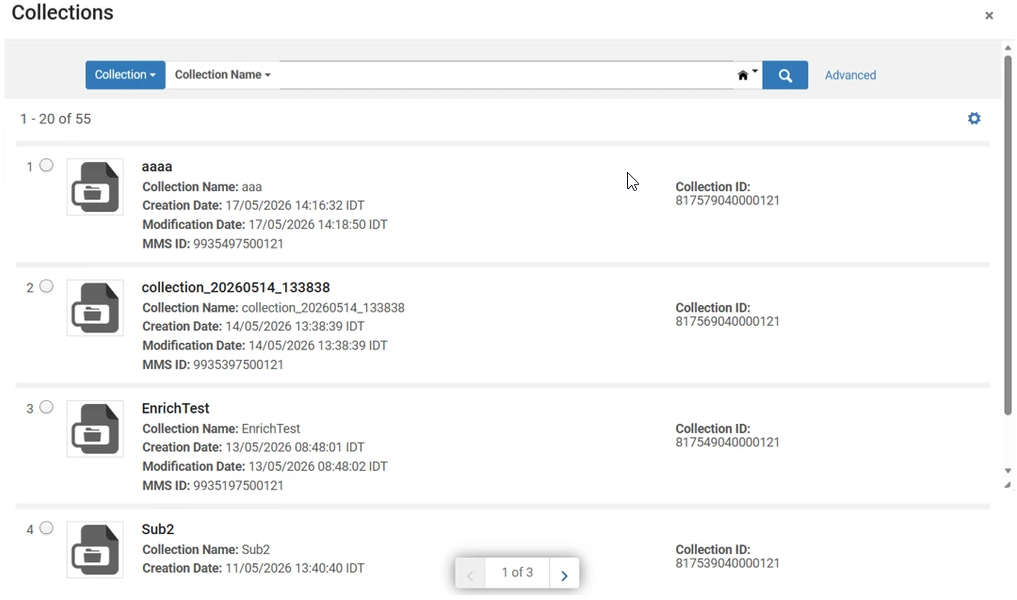Screen dimensions: 1017x600
Task: Go to next page arrow
Action: (564, 574)
